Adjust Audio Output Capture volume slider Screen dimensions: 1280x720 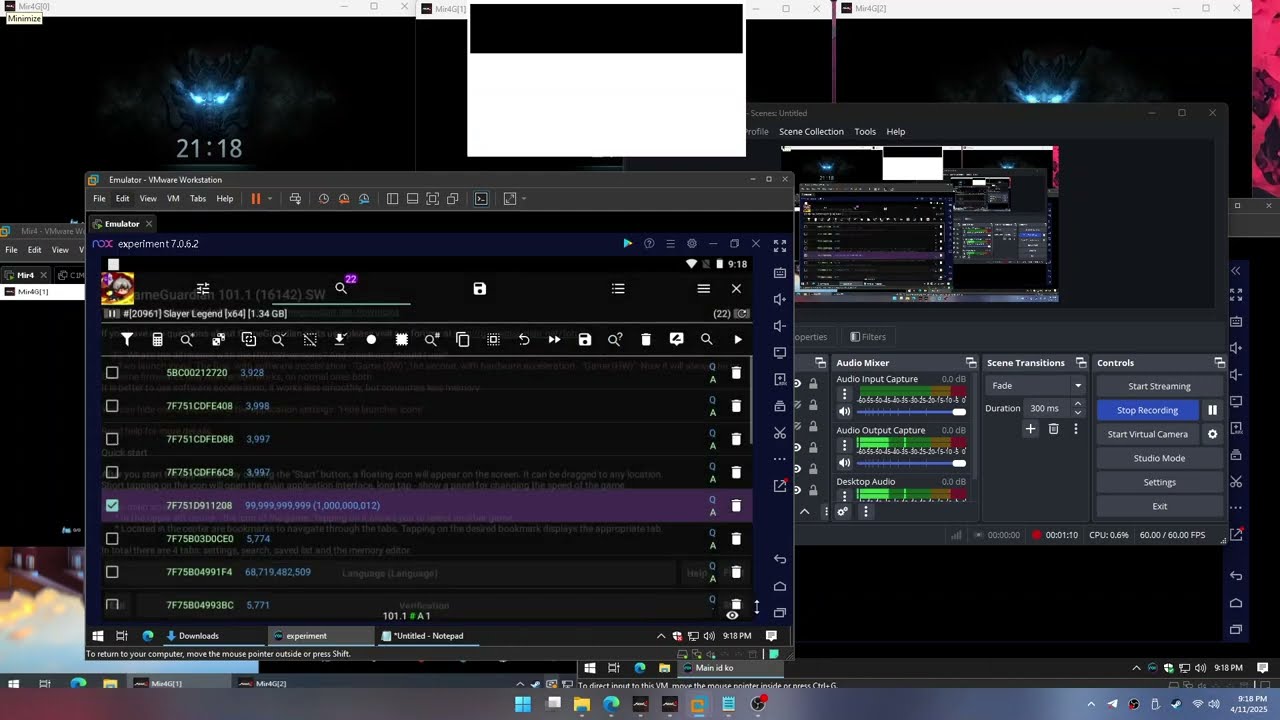point(912,463)
